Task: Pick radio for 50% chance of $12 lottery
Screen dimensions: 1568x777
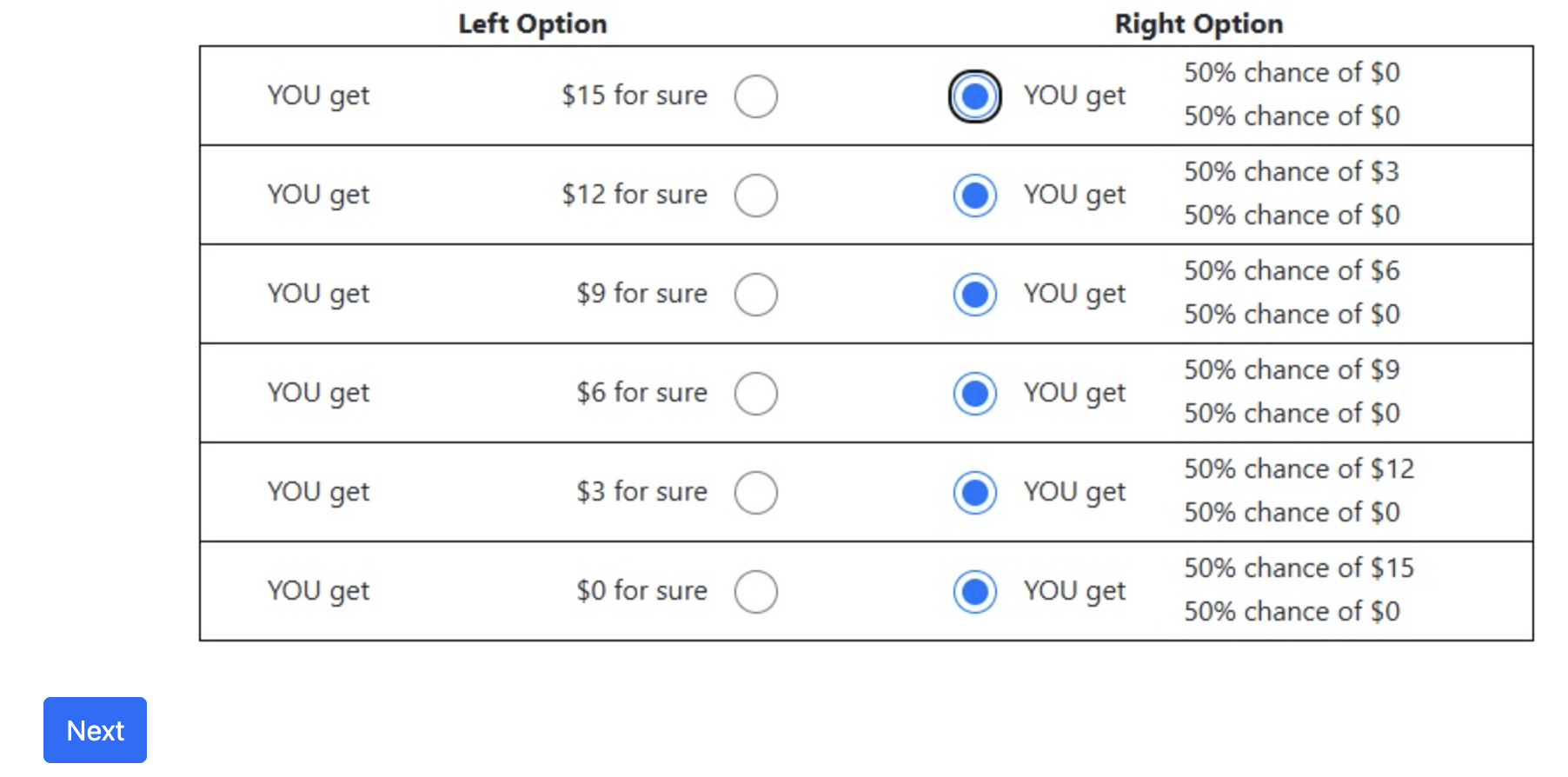Action: (974, 492)
